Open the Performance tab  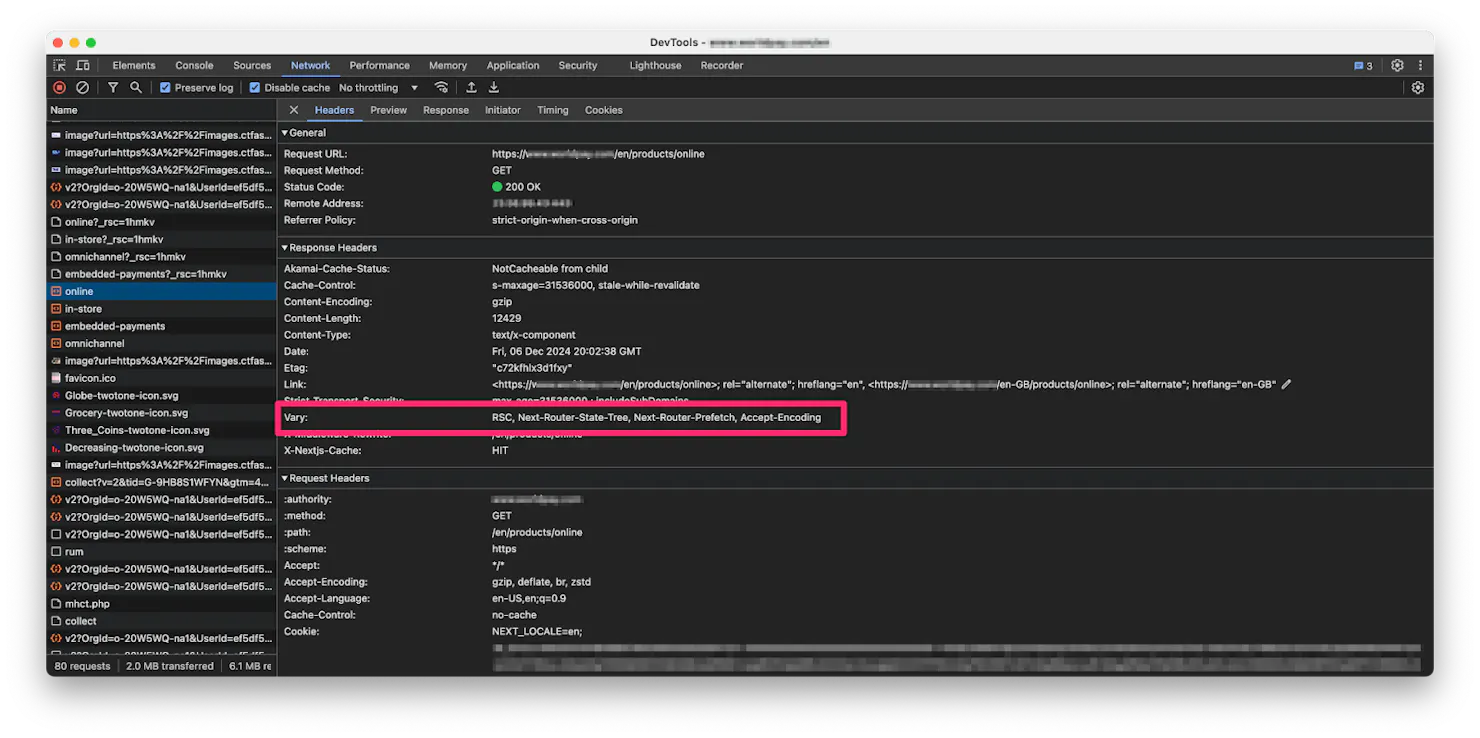click(x=380, y=65)
